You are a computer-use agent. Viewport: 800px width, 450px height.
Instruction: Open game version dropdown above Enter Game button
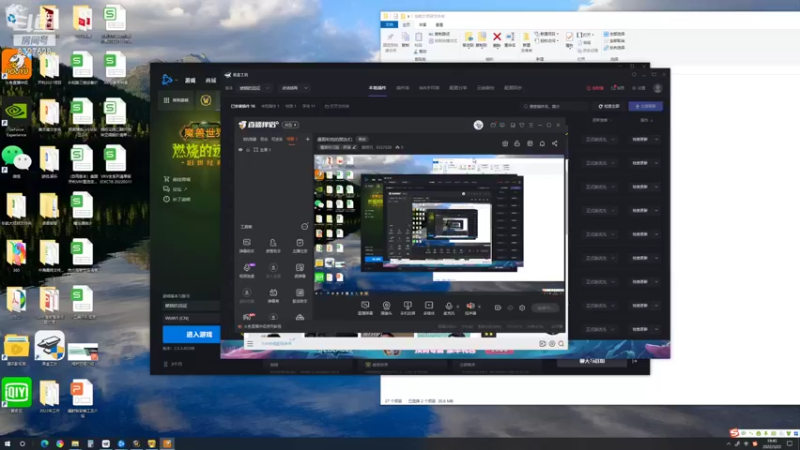(x=191, y=306)
